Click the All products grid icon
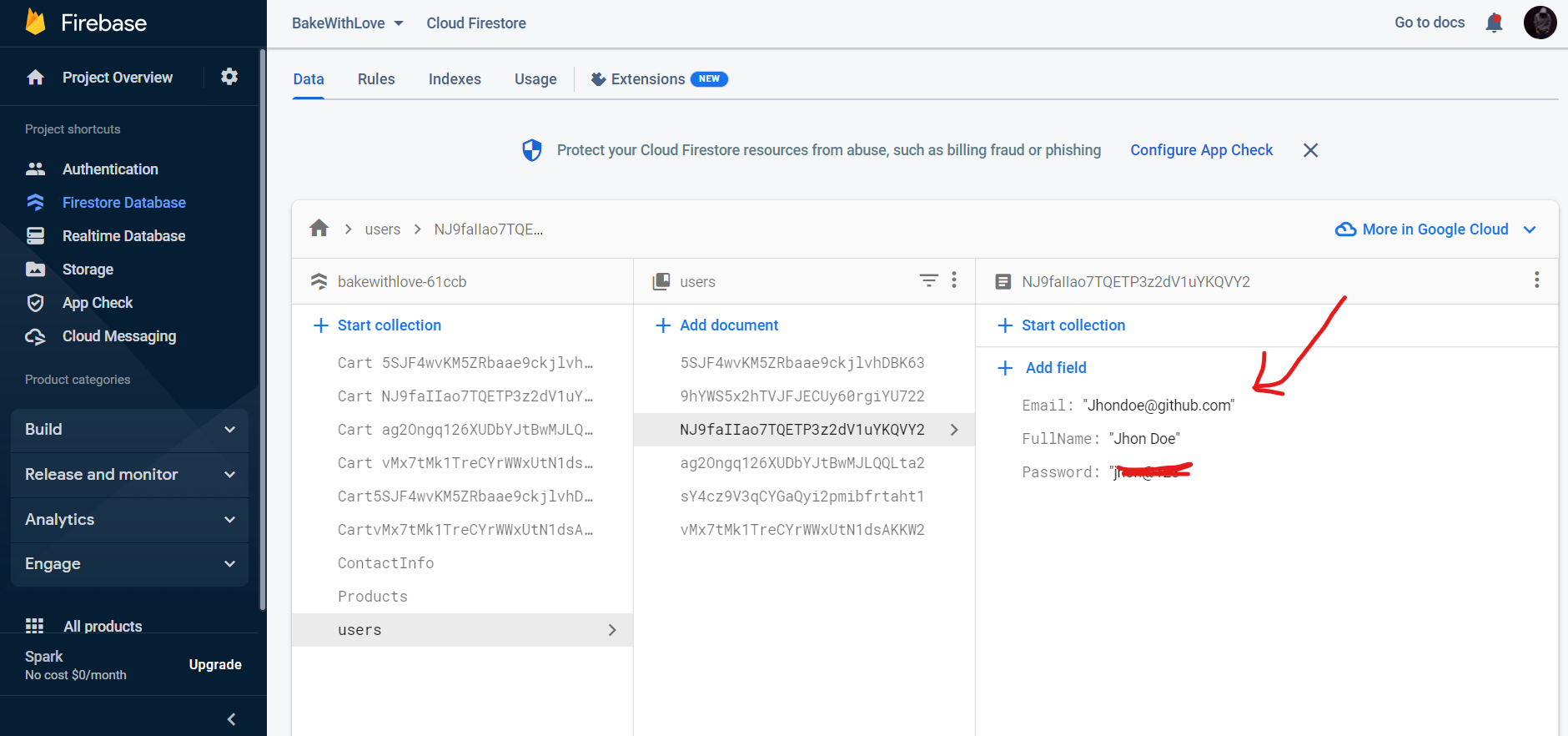1568x736 pixels. point(34,626)
